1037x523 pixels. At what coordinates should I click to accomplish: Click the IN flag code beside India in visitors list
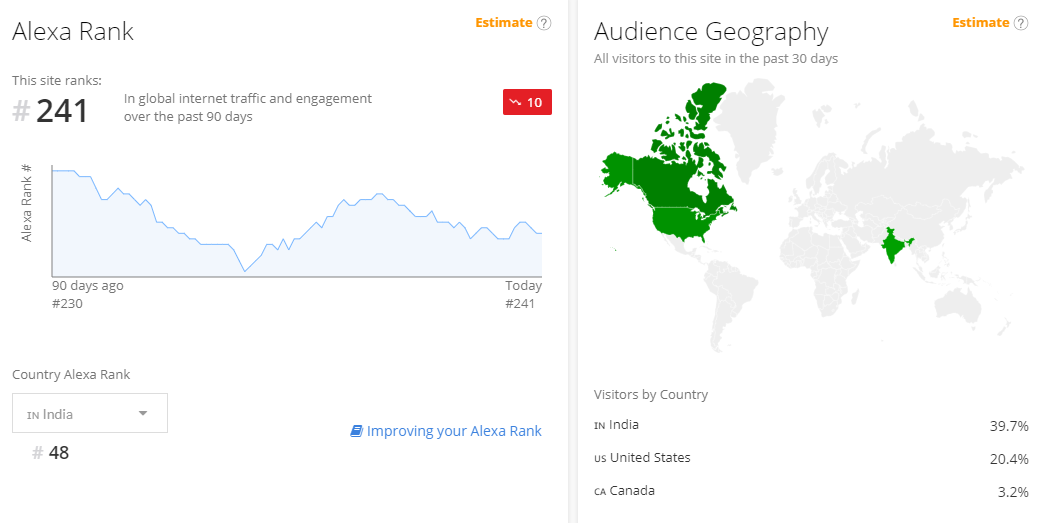(599, 426)
